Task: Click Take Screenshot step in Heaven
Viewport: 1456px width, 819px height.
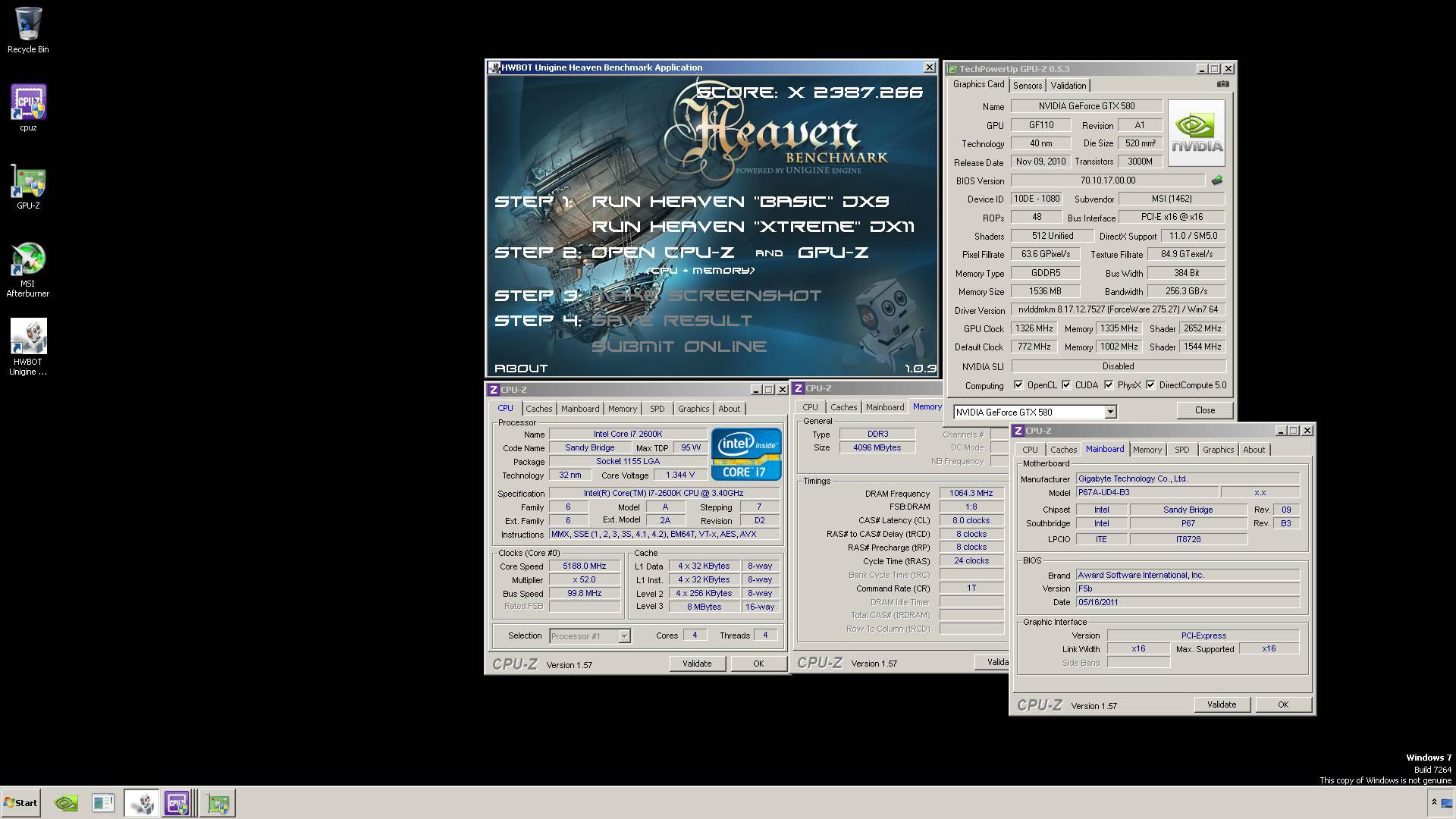Action: (x=706, y=296)
